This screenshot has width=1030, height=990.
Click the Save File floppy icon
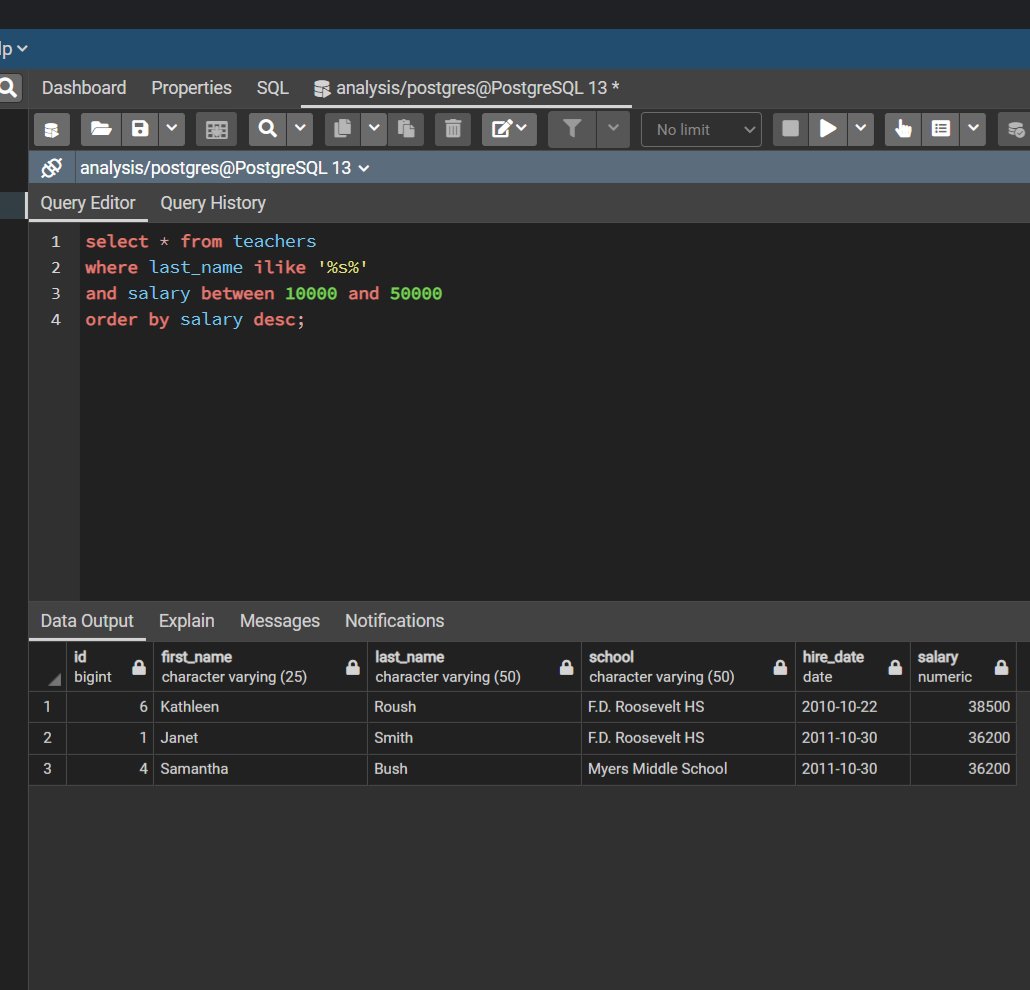tap(140, 129)
